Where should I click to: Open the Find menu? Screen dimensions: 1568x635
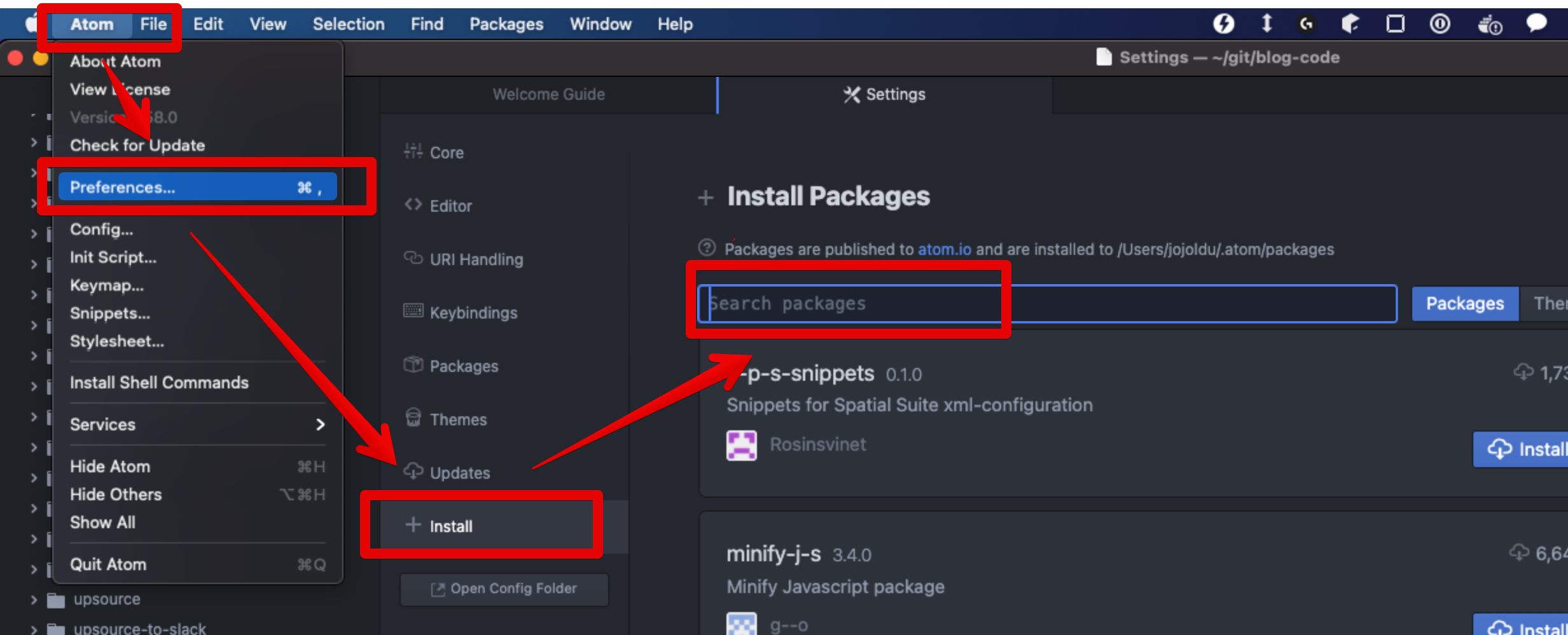point(427,24)
